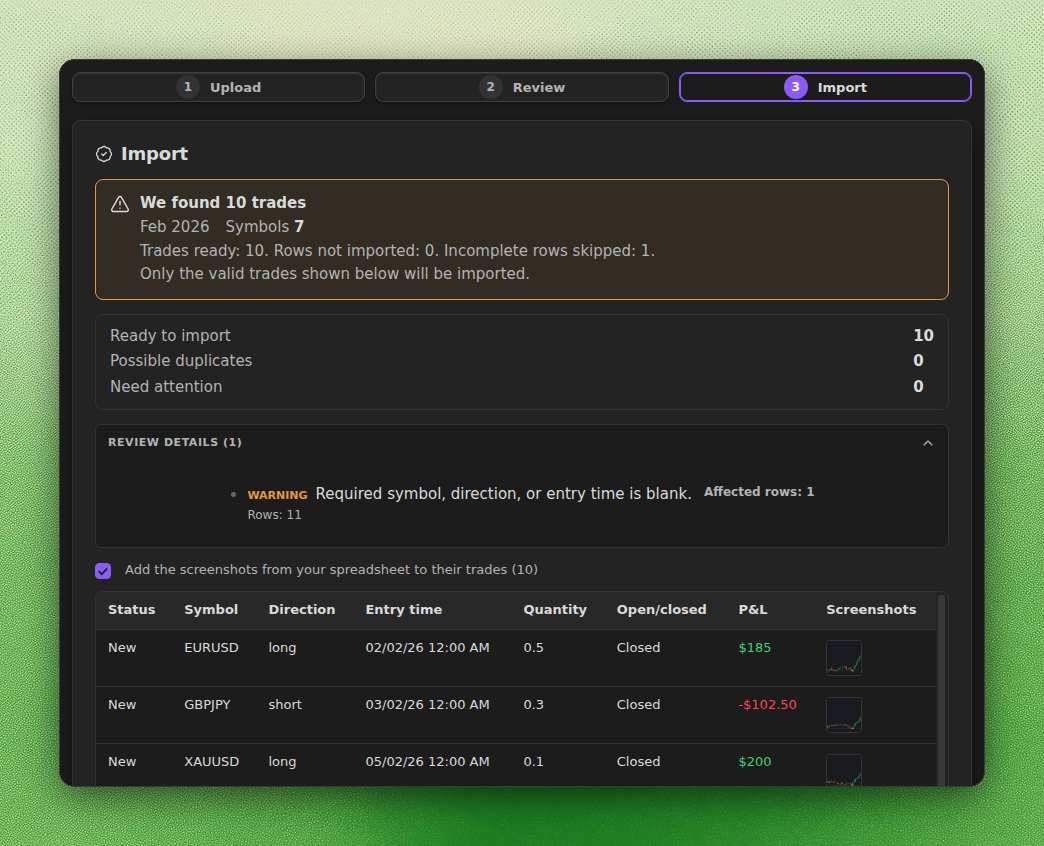
Task: Click the trades table vertical scrollbar
Action: tap(941, 690)
